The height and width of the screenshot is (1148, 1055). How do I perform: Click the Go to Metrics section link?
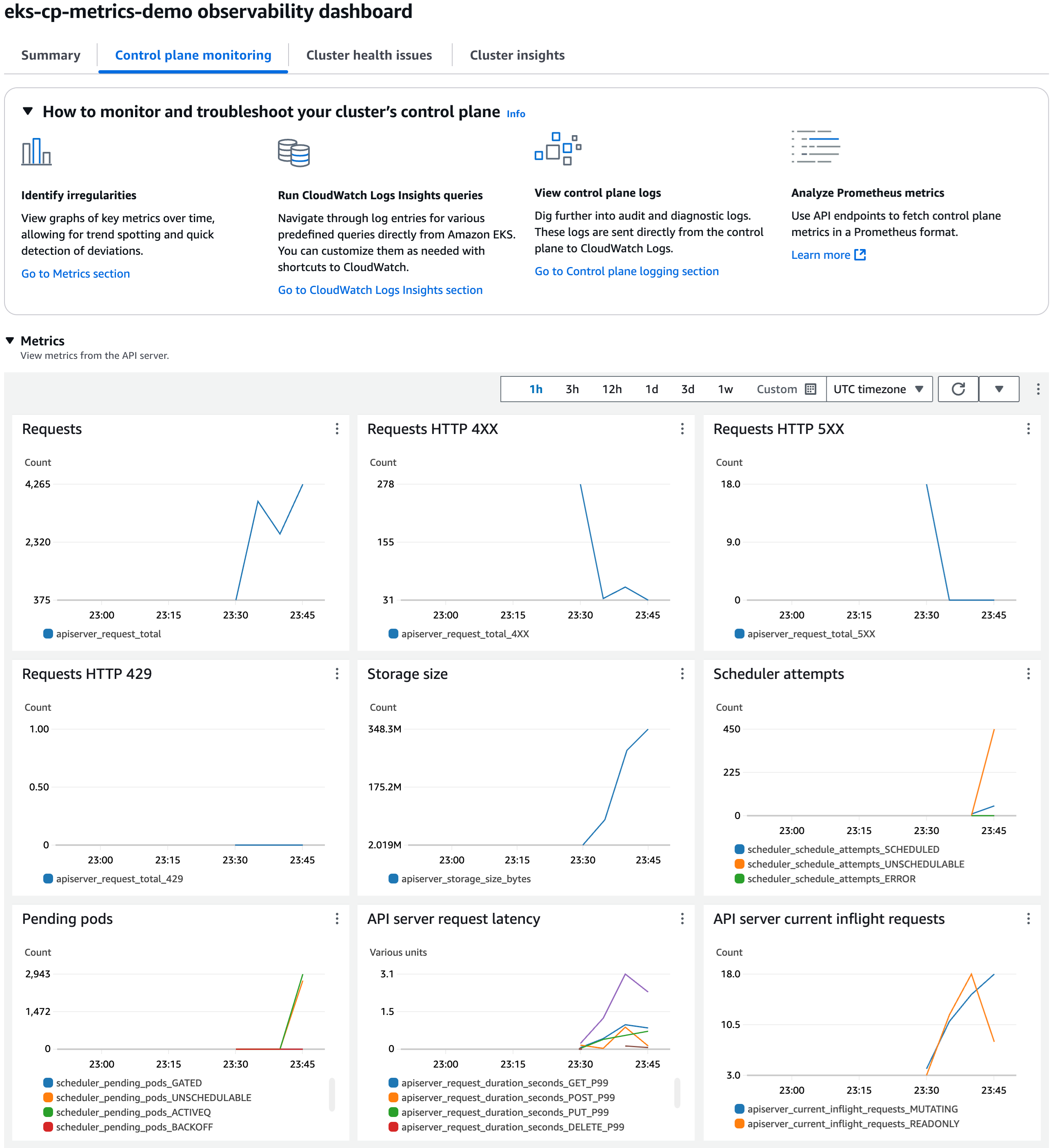click(x=76, y=274)
